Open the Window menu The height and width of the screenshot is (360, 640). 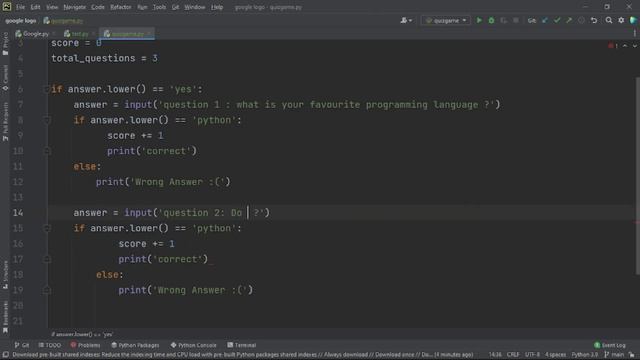click(195, 7)
